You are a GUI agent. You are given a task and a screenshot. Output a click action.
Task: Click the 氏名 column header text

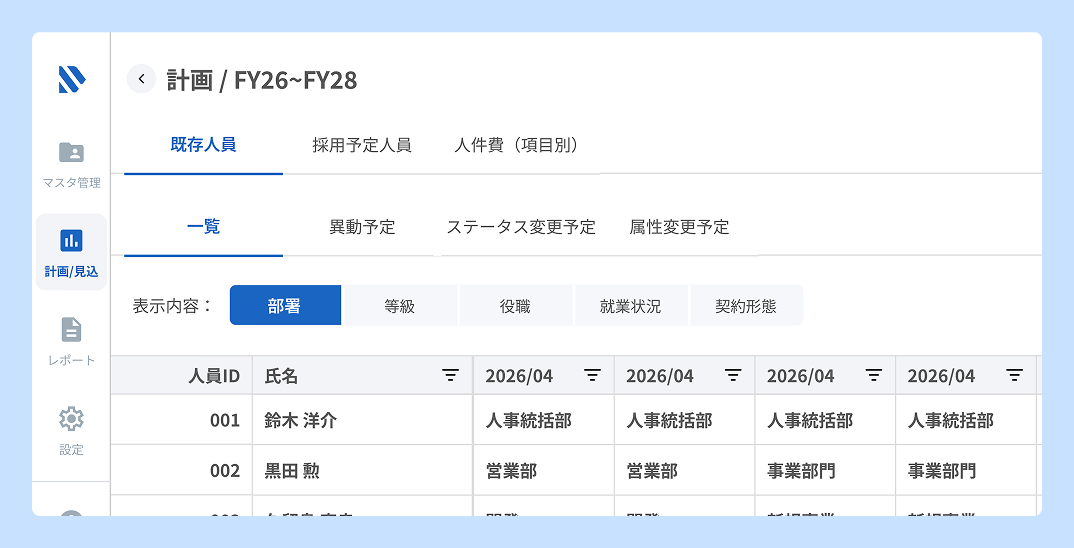281,375
